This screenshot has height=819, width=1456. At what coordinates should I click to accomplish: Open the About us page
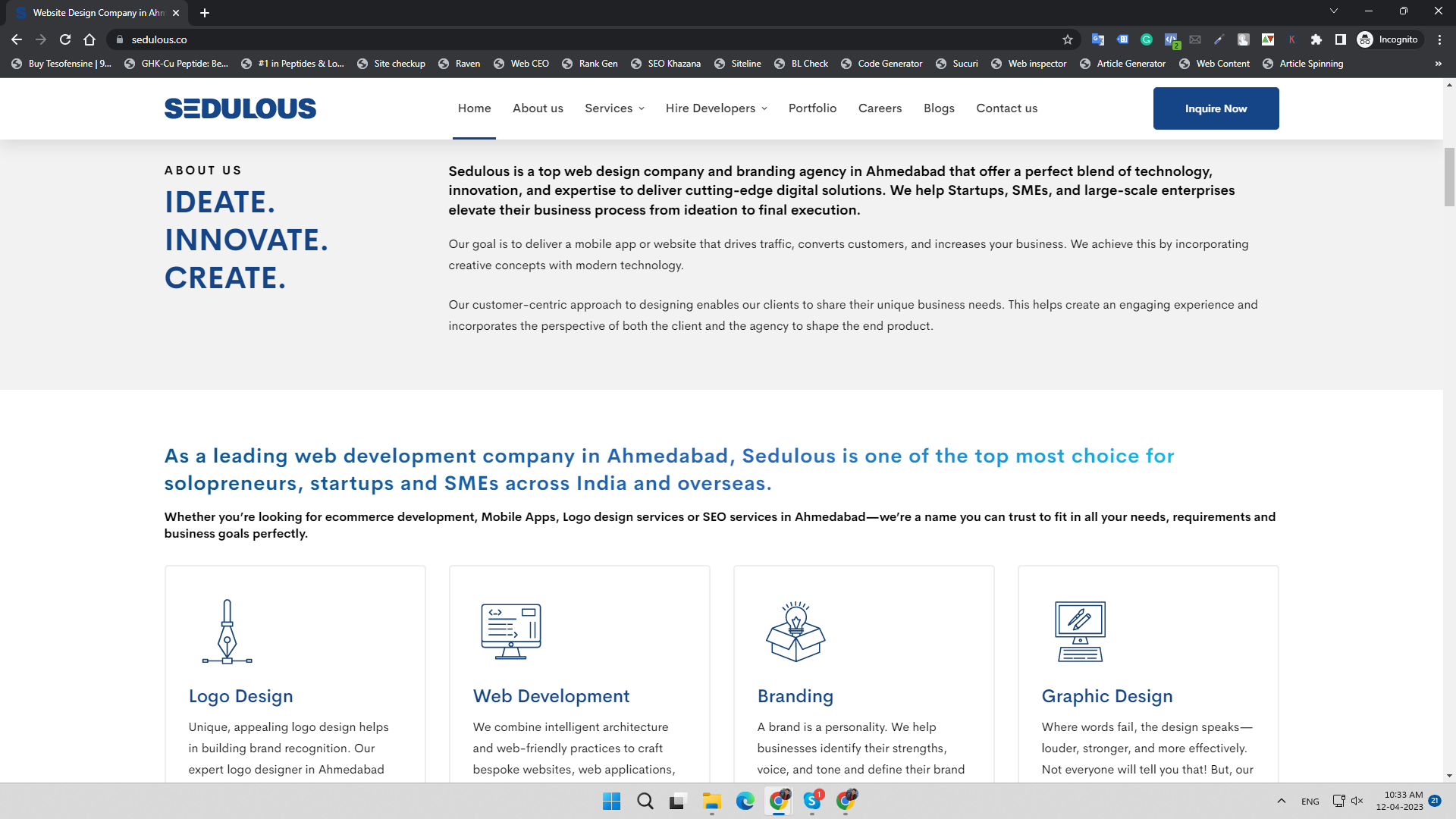coord(538,108)
